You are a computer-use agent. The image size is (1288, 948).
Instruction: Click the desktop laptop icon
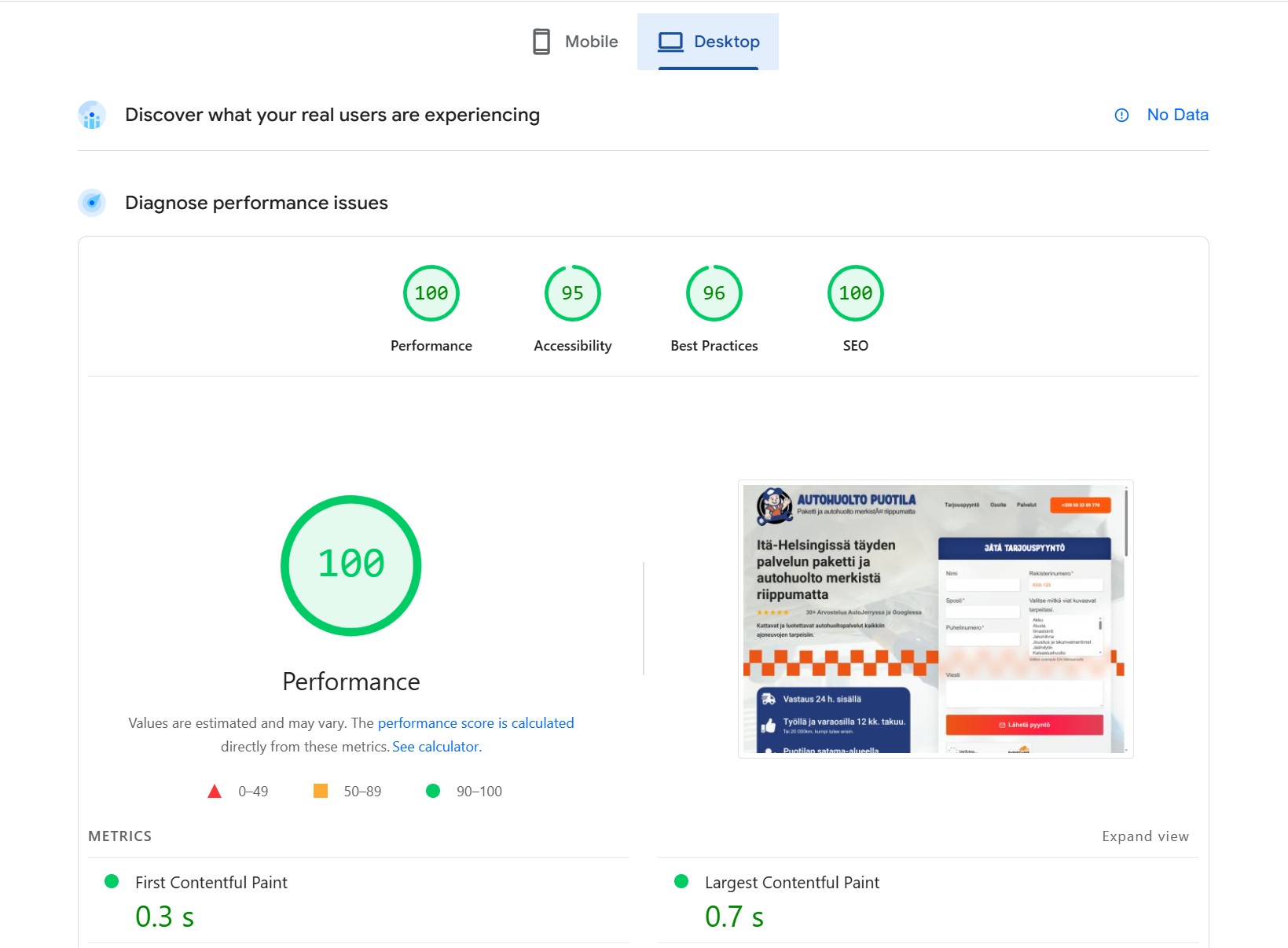670,42
